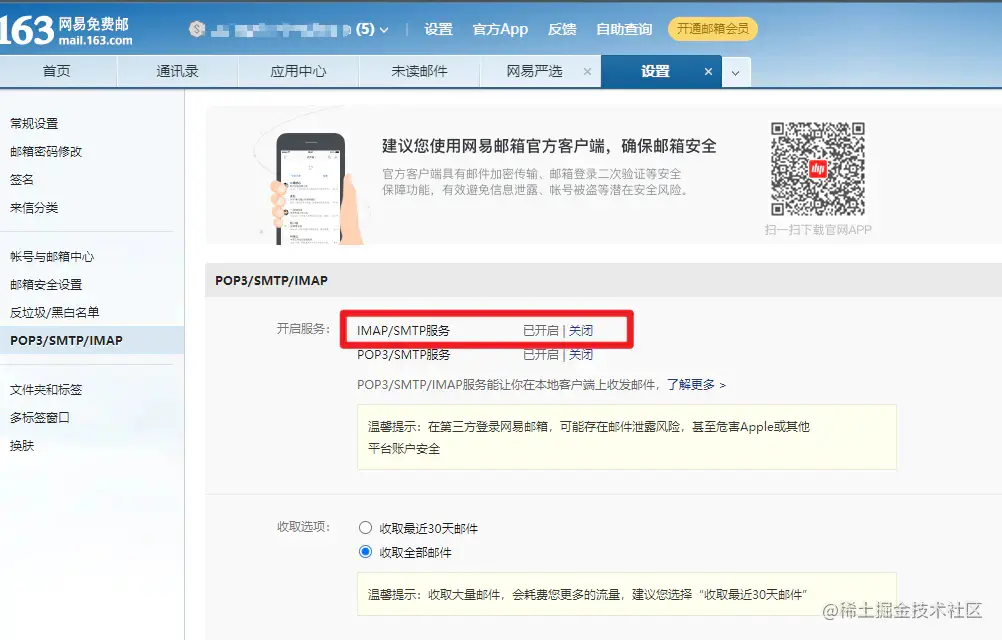Switch to the 网易严选 tab

point(534,72)
